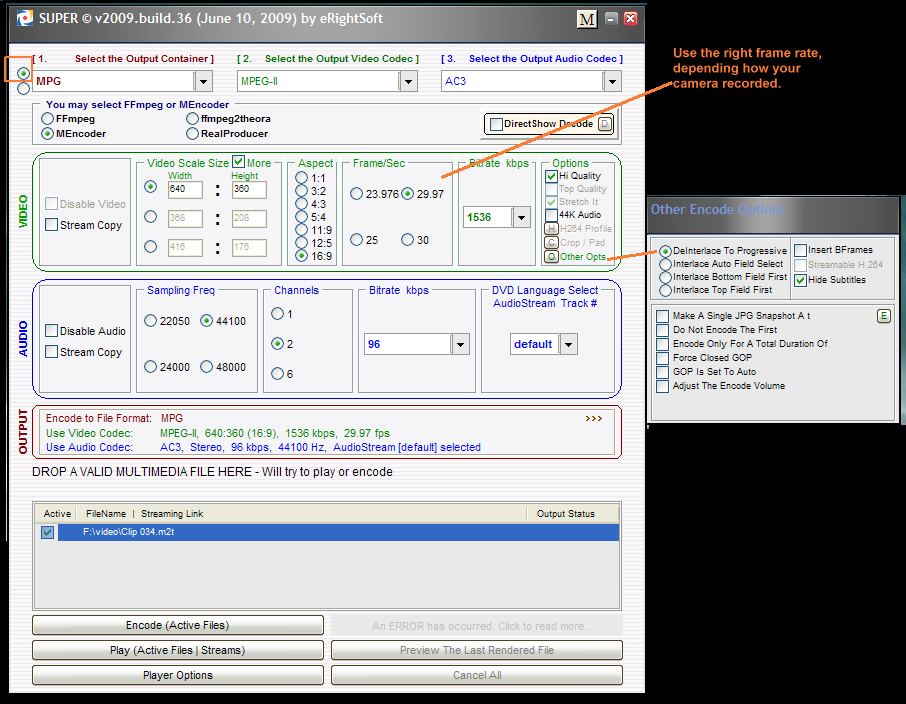Click the SUPER app icon in title bar
Screen dimensions: 906x704
(25, 18)
